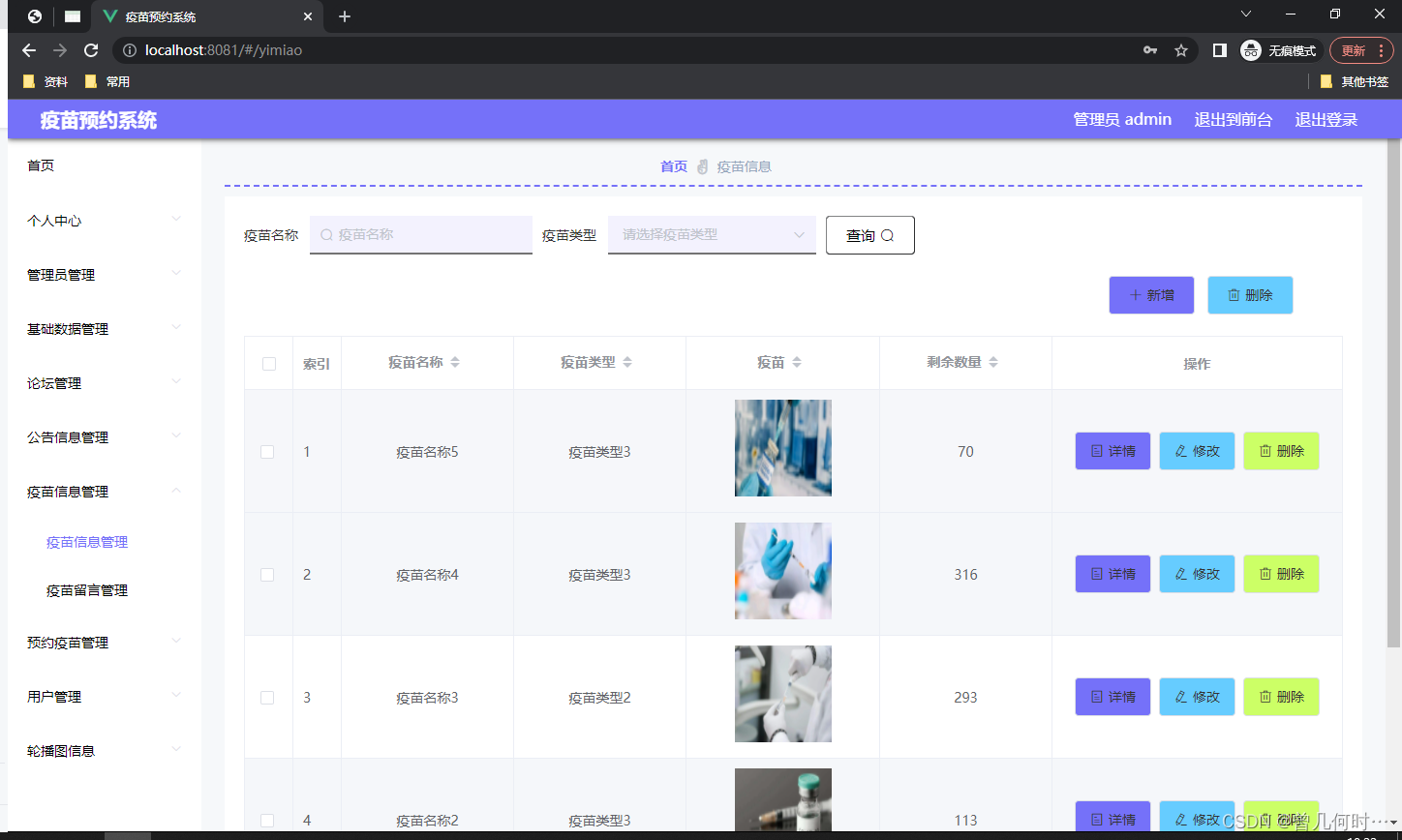Bookmark this page with star icon
This screenshot has height=840, width=1402.
click(1181, 50)
